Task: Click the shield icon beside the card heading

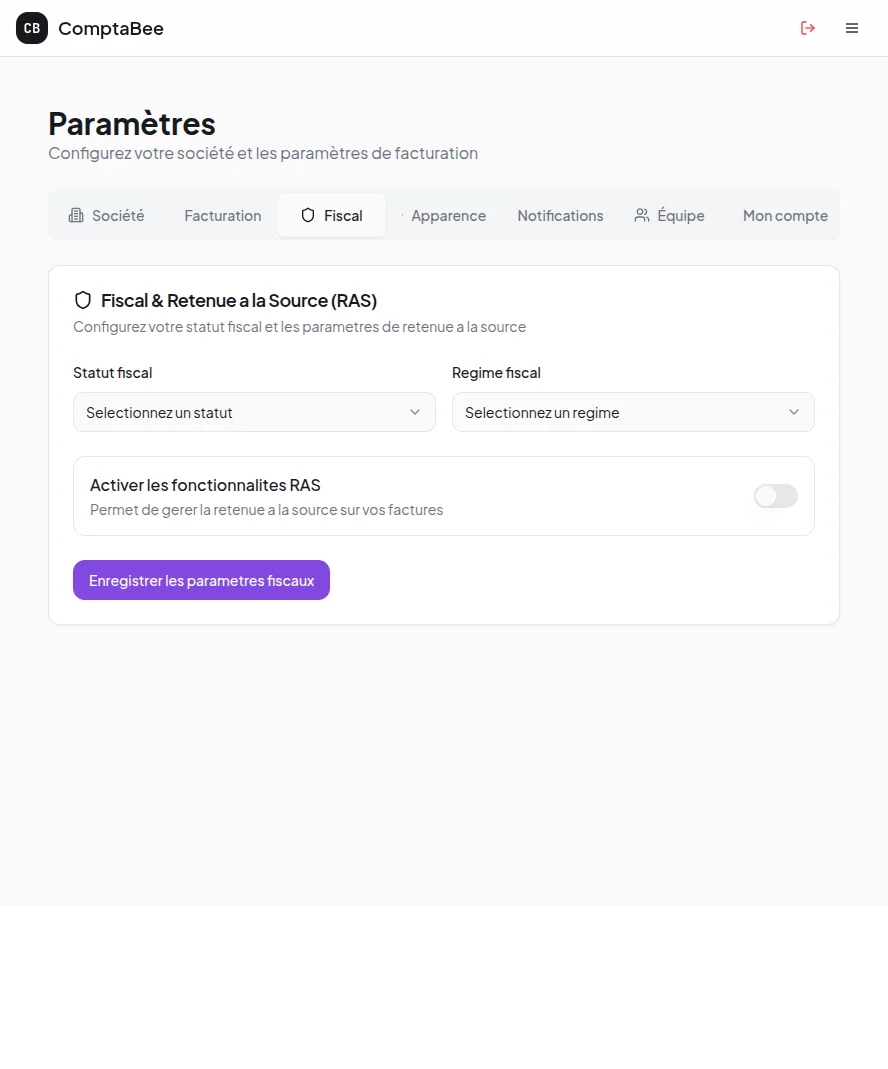Action: pos(83,300)
